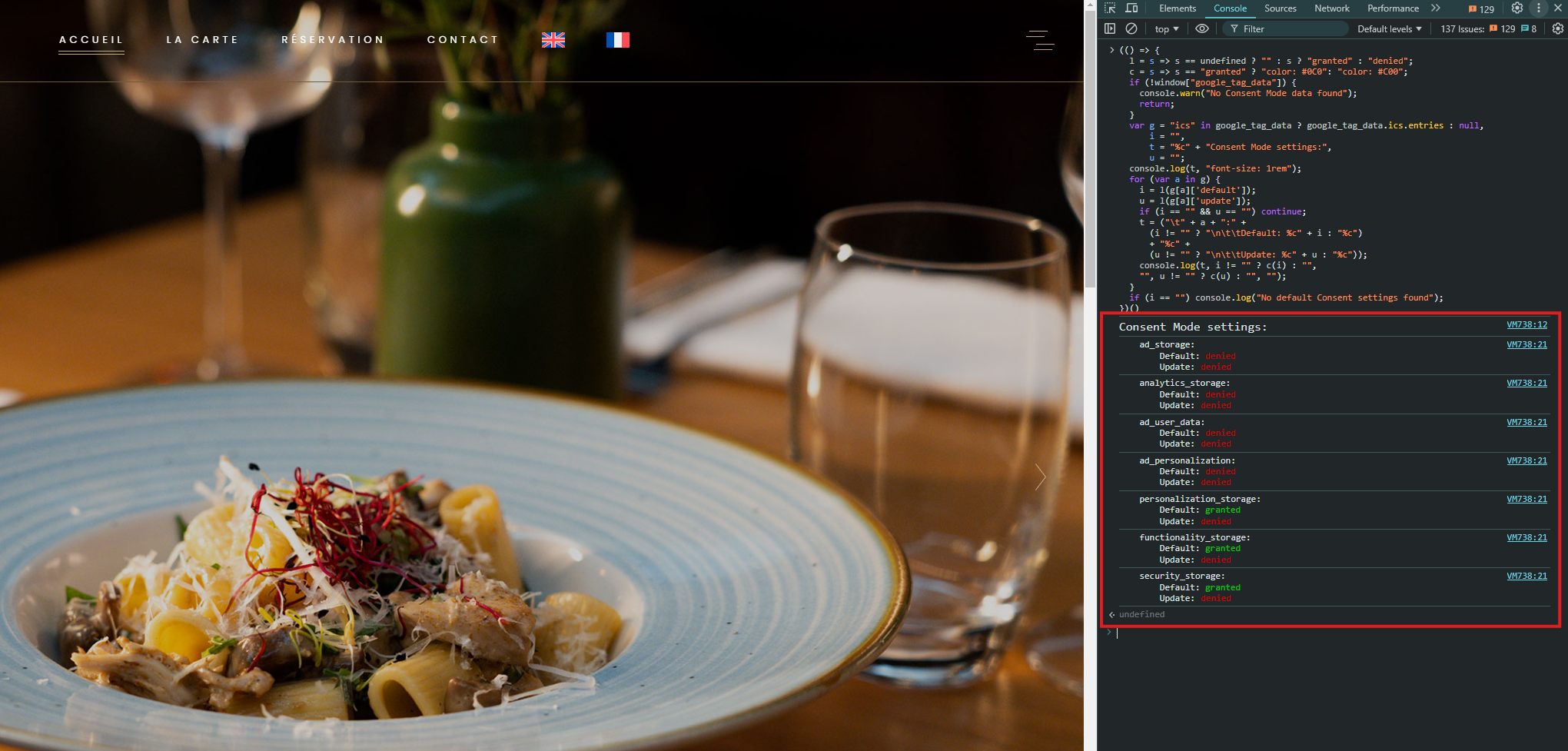Click the console prompt input line
This screenshot has height=751, width=1568.
(x=1334, y=633)
